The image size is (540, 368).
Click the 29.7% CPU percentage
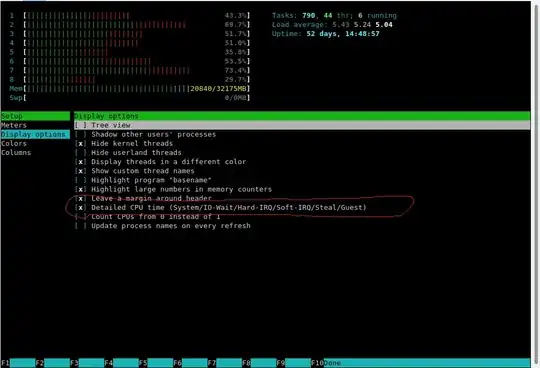tap(236, 80)
